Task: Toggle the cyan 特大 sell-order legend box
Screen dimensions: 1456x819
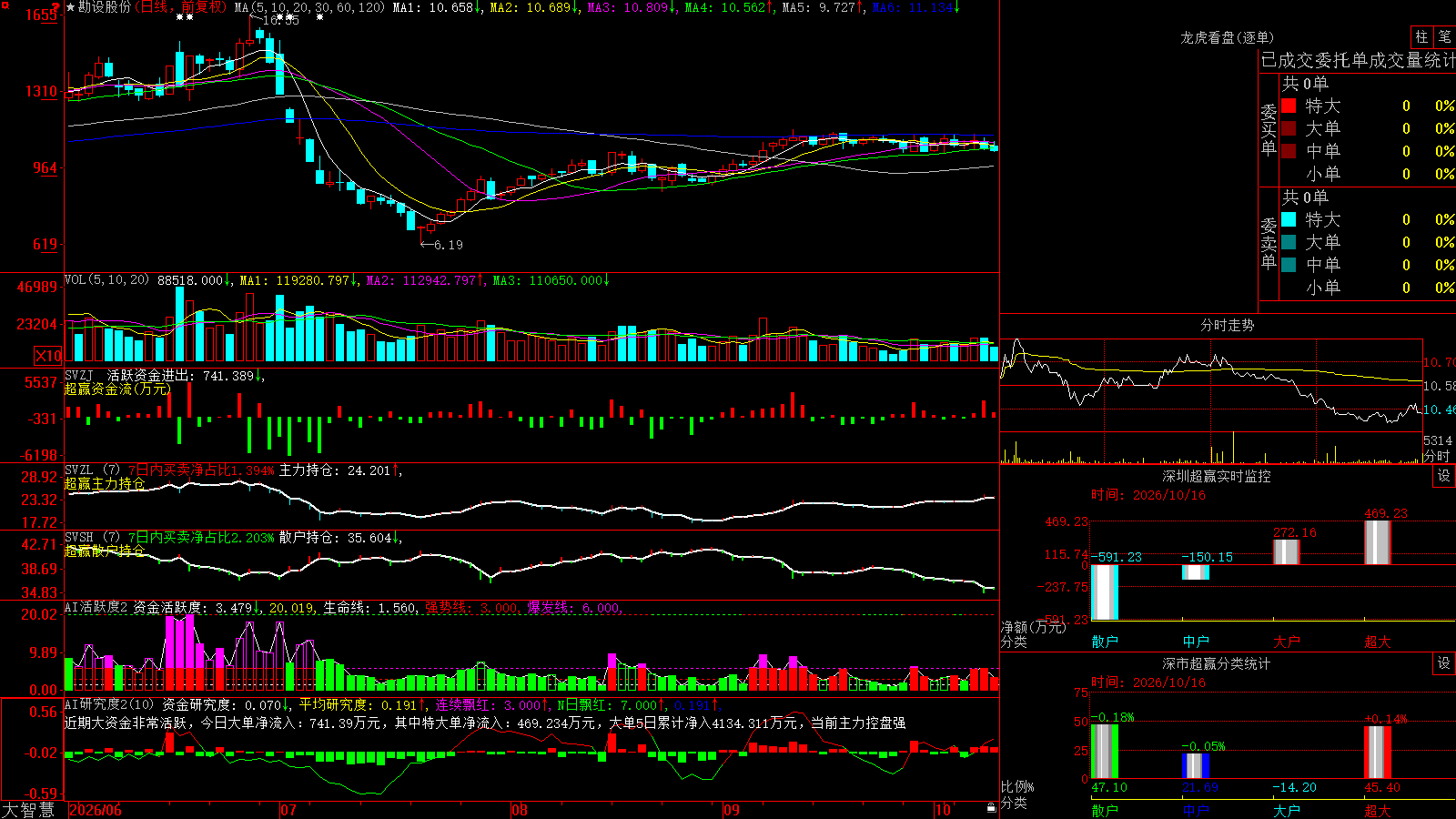Action: pos(1289,219)
